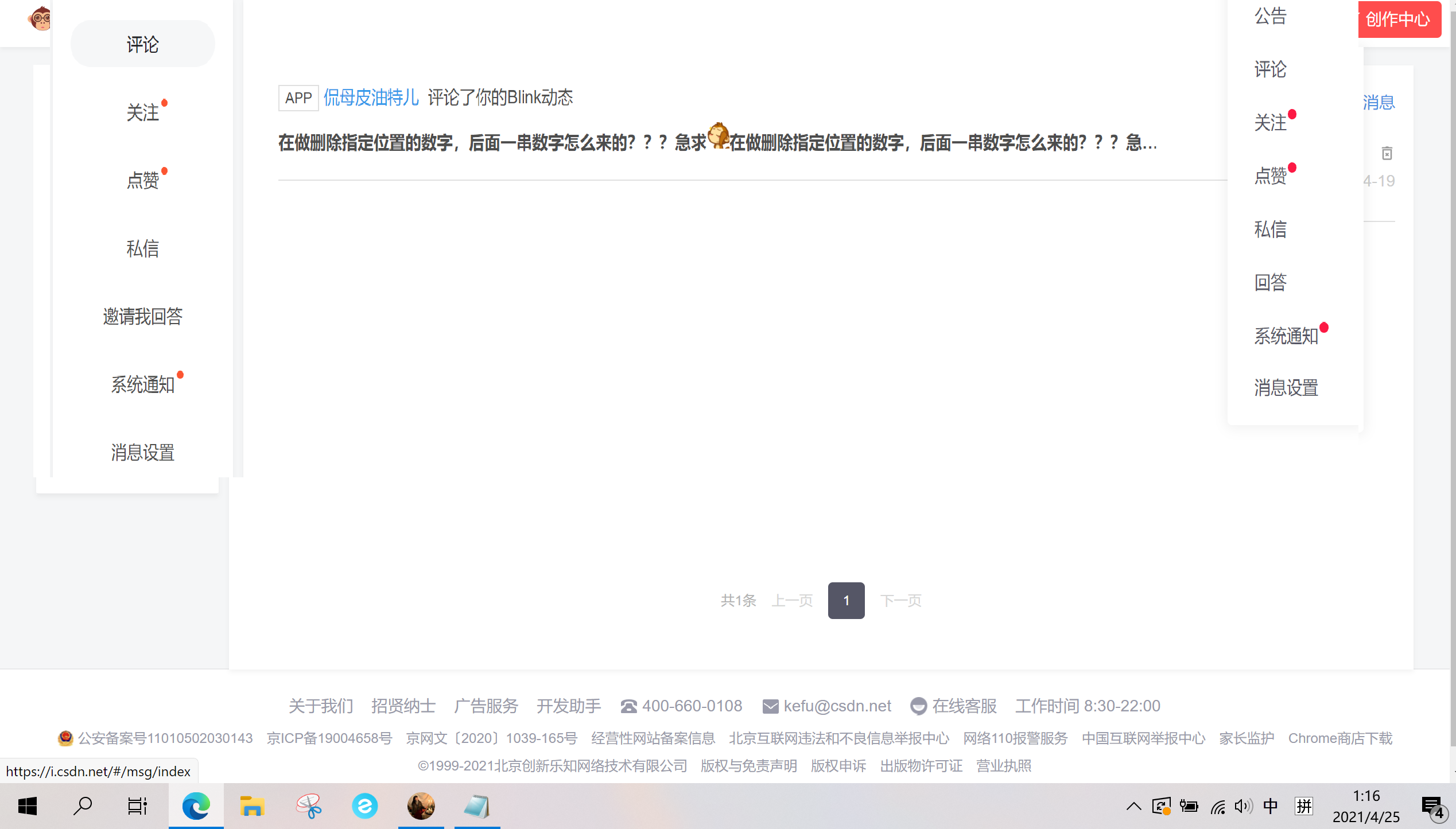Launch the Snipping Tool from the taskbar
This screenshot has width=1456, height=829.
pos(308,805)
